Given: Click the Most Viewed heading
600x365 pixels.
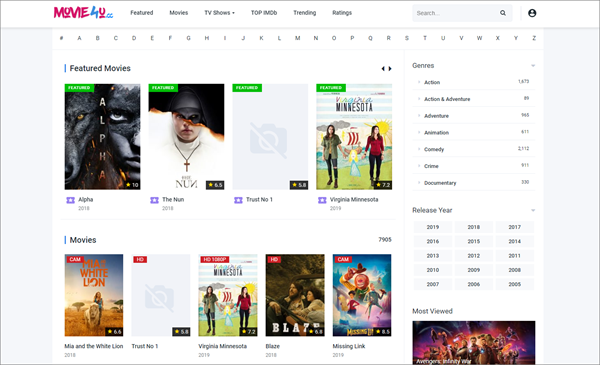Looking at the screenshot, I should pos(432,311).
